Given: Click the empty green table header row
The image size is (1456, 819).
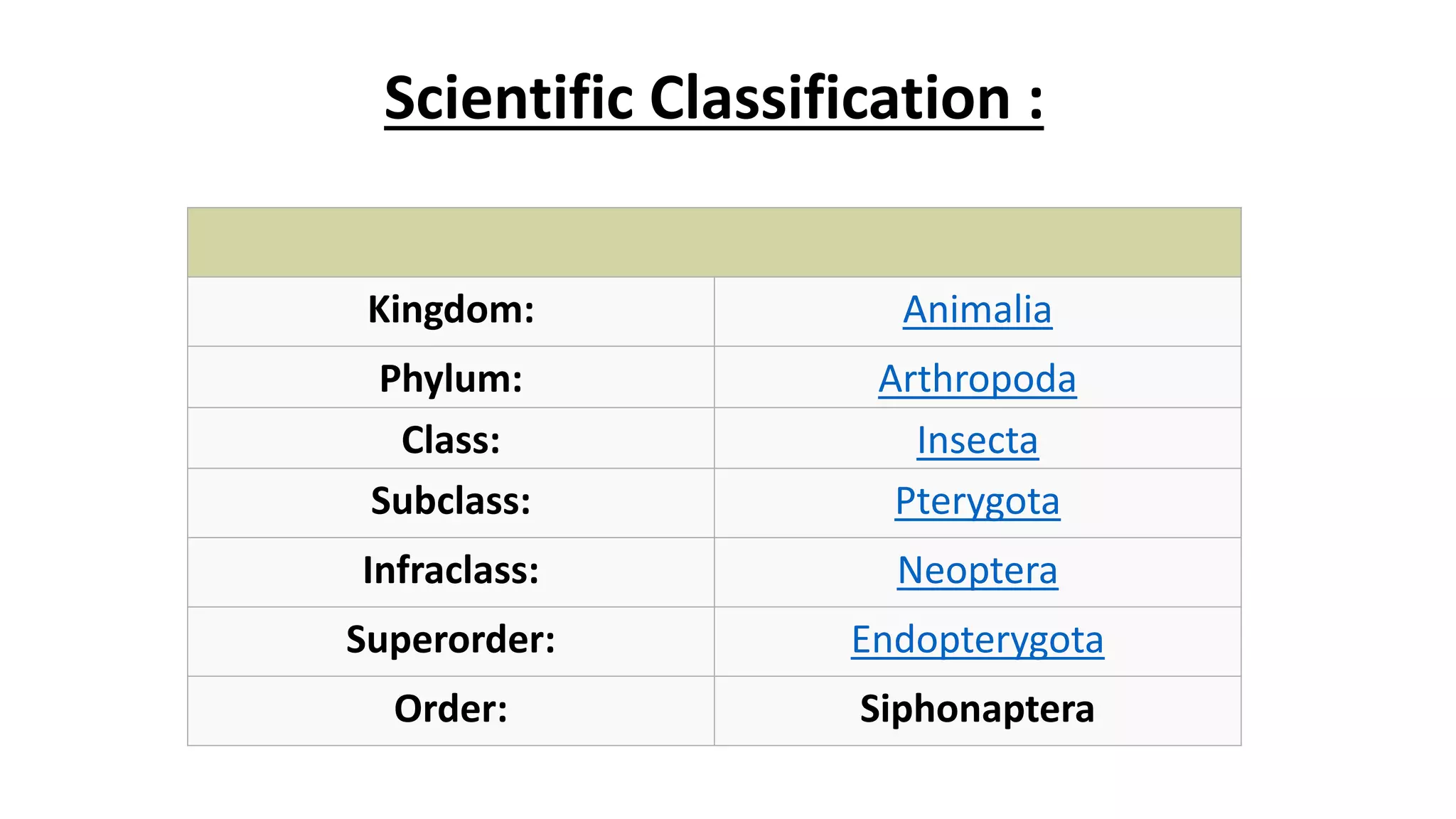Looking at the screenshot, I should point(714,242).
